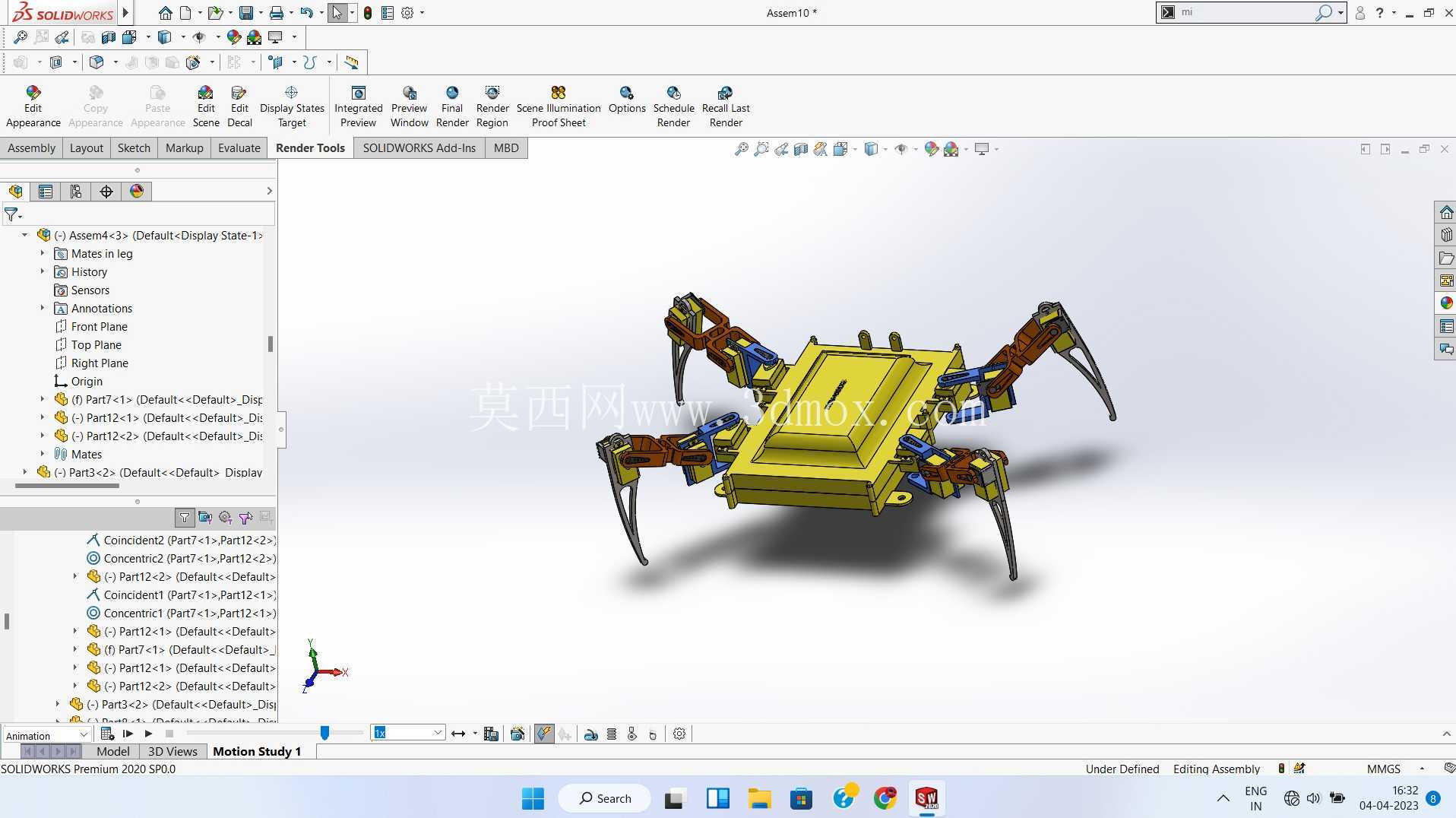Image resolution: width=1456 pixels, height=818 pixels.
Task: Click the Edit Appearance icon
Action: point(33,106)
